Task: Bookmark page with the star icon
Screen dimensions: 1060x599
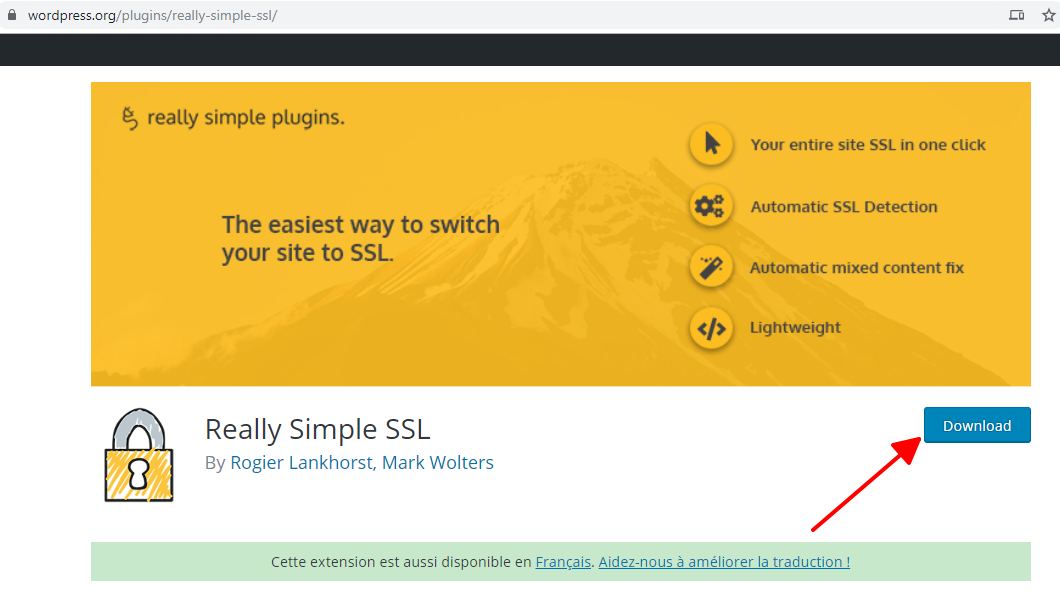Action: tap(1048, 15)
